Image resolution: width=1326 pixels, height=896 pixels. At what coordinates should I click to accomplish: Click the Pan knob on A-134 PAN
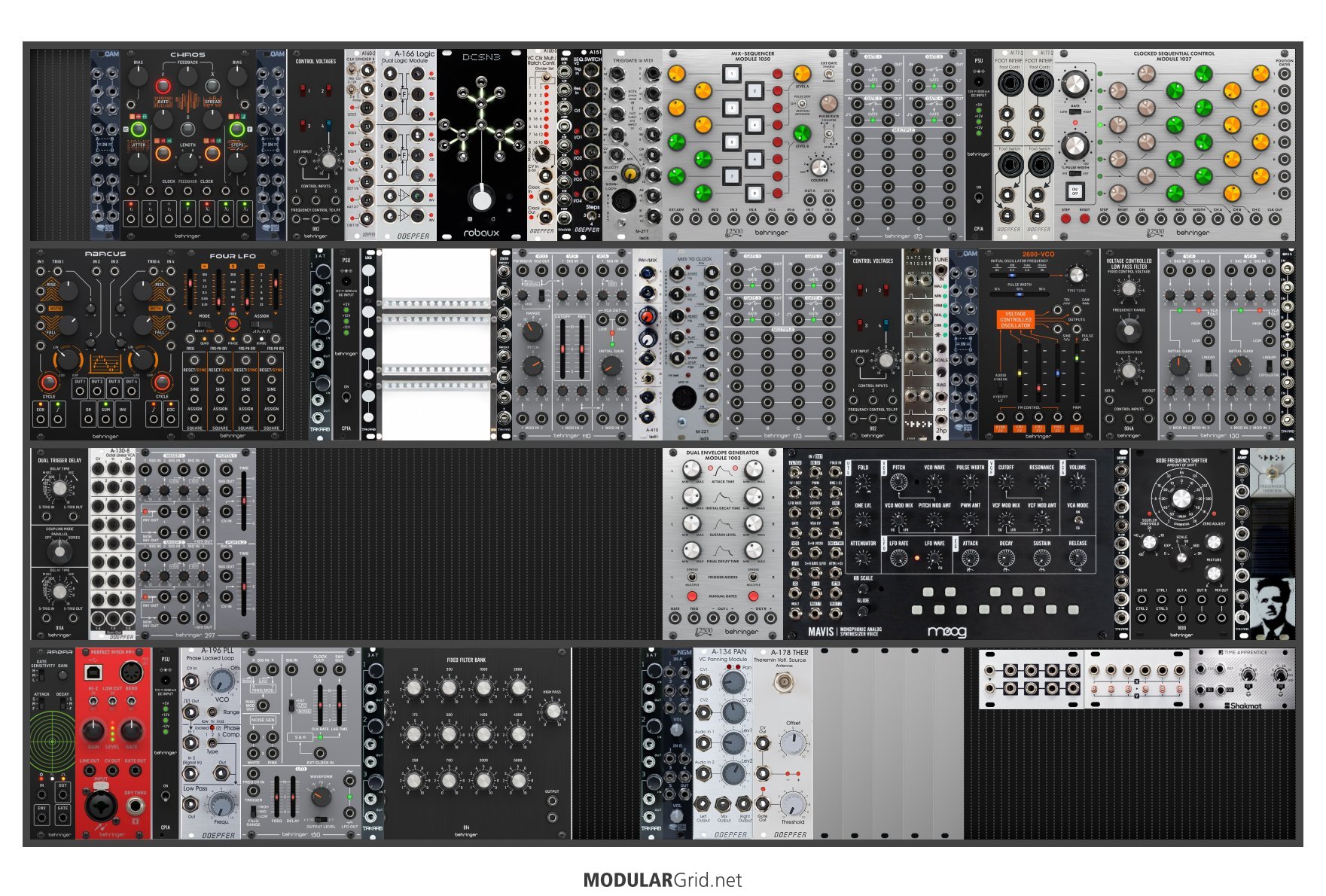tap(733, 682)
